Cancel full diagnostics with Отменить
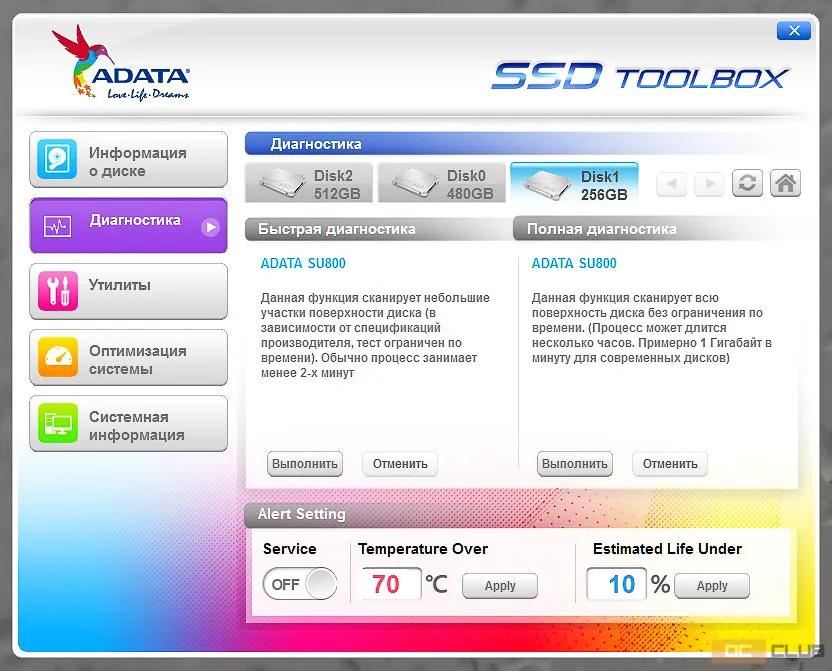 coord(670,464)
